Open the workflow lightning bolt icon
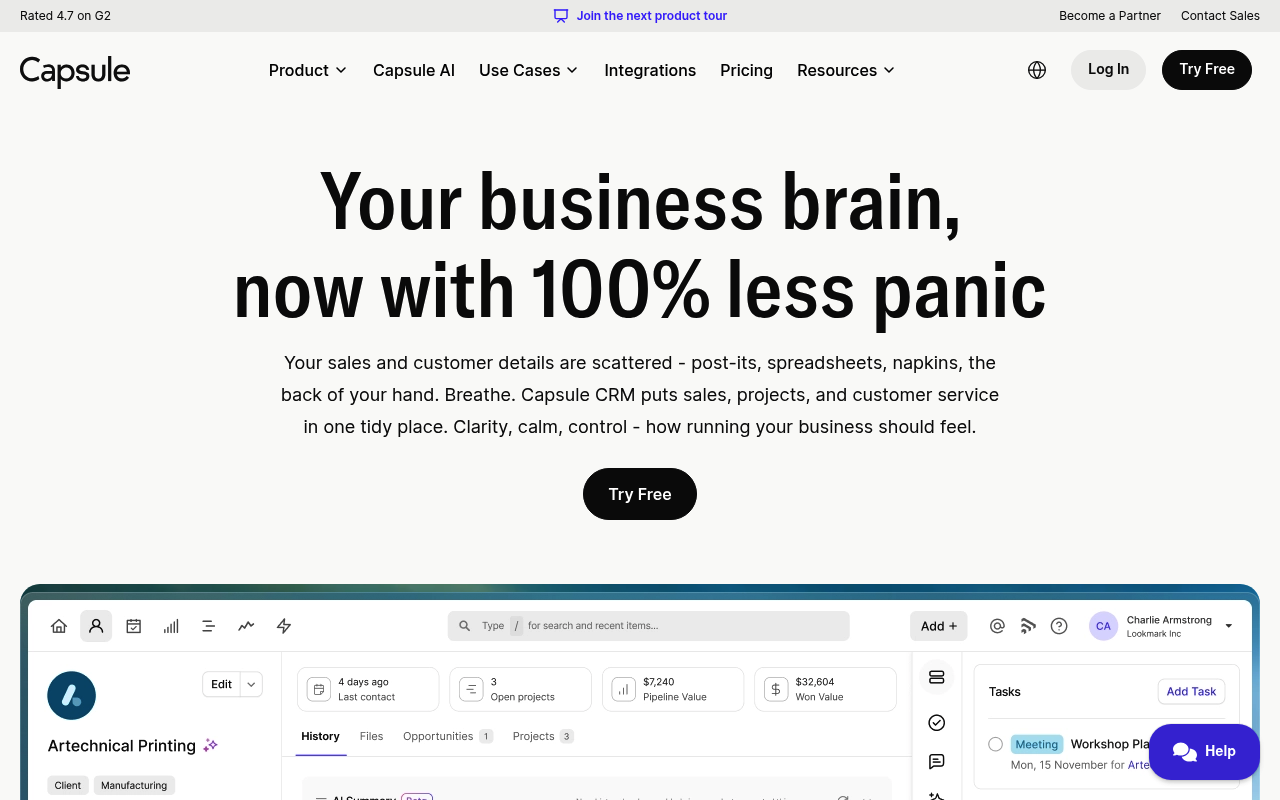Viewport: 1280px width, 800px height. coord(284,626)
